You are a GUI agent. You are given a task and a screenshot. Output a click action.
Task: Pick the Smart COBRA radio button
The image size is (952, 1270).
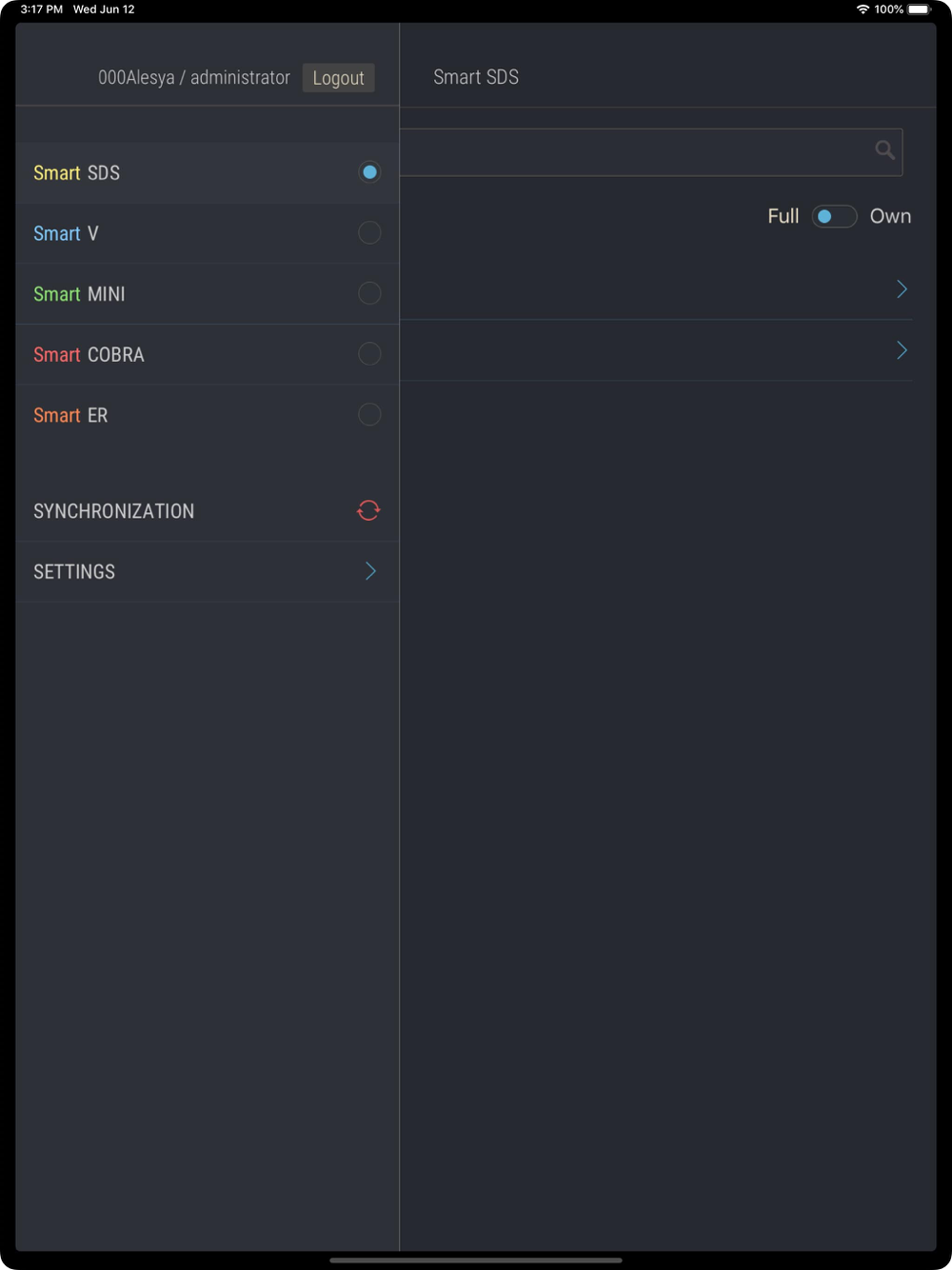click(x=369, y=354)
